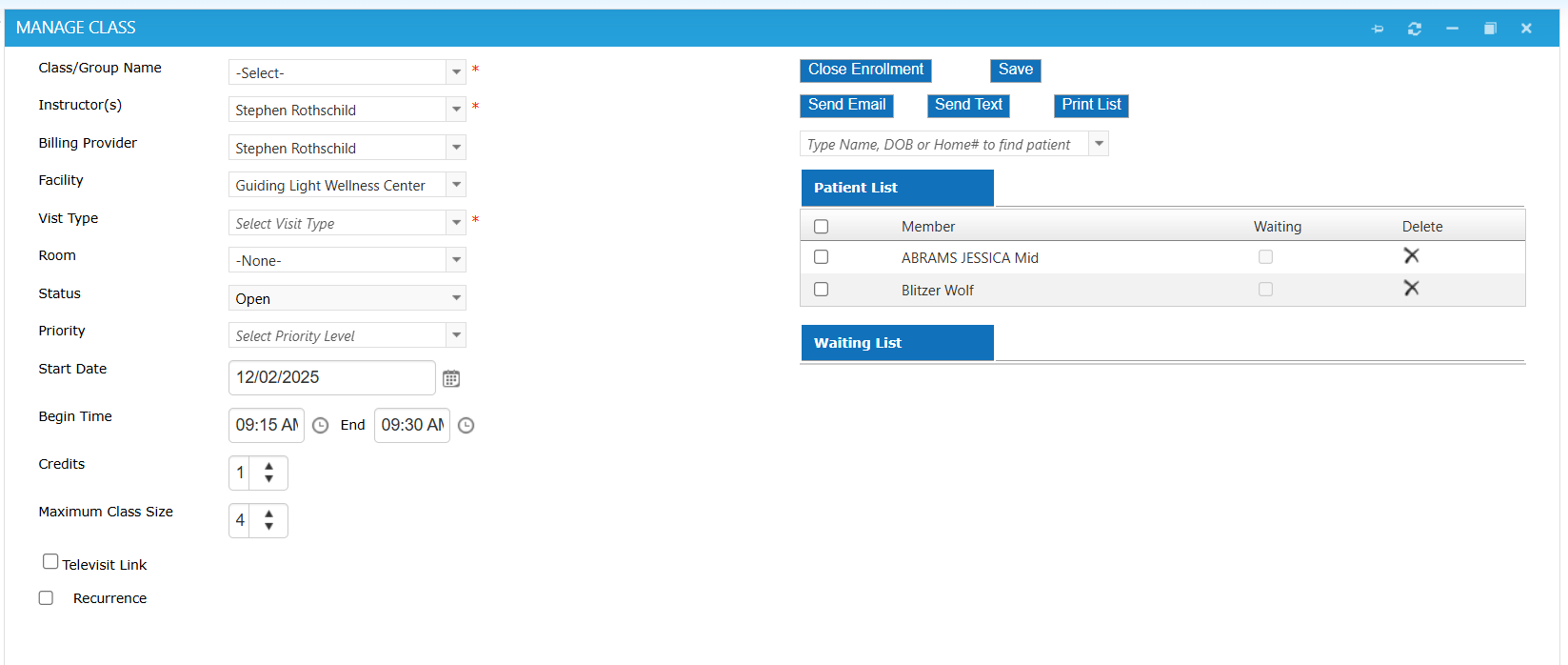Viewport: 1568px width, 665px height.
Task: Check the Recurrence checkbox
Action: point(46,598)
